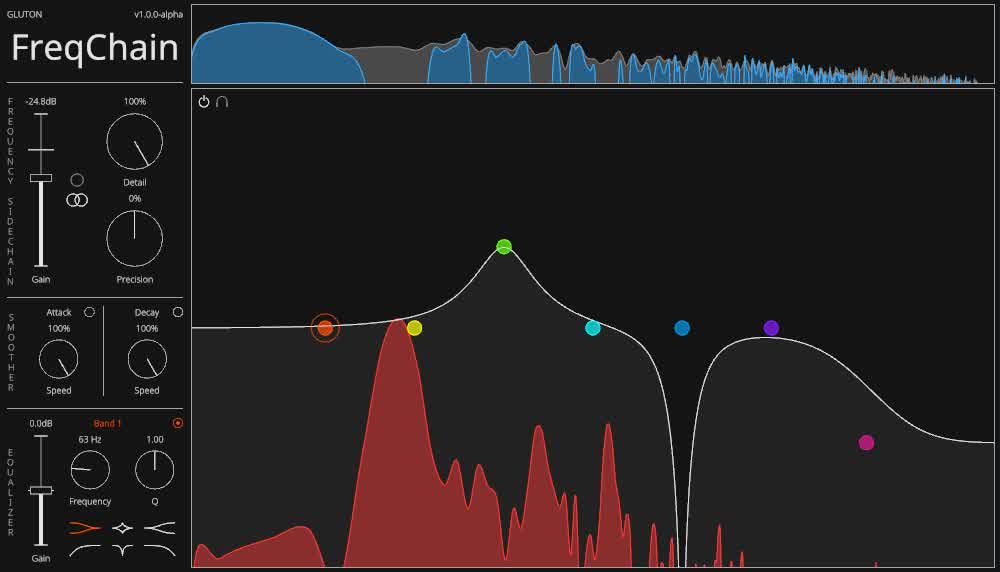1000x572 pixels.
Task: Choose the low-pass filter shape icon
Action: pyautogui.click(x=159, y=550)
